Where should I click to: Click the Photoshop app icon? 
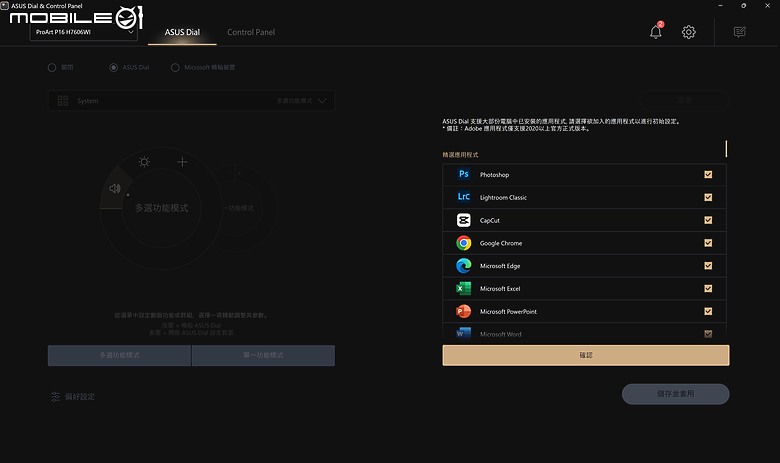point(464,174)
